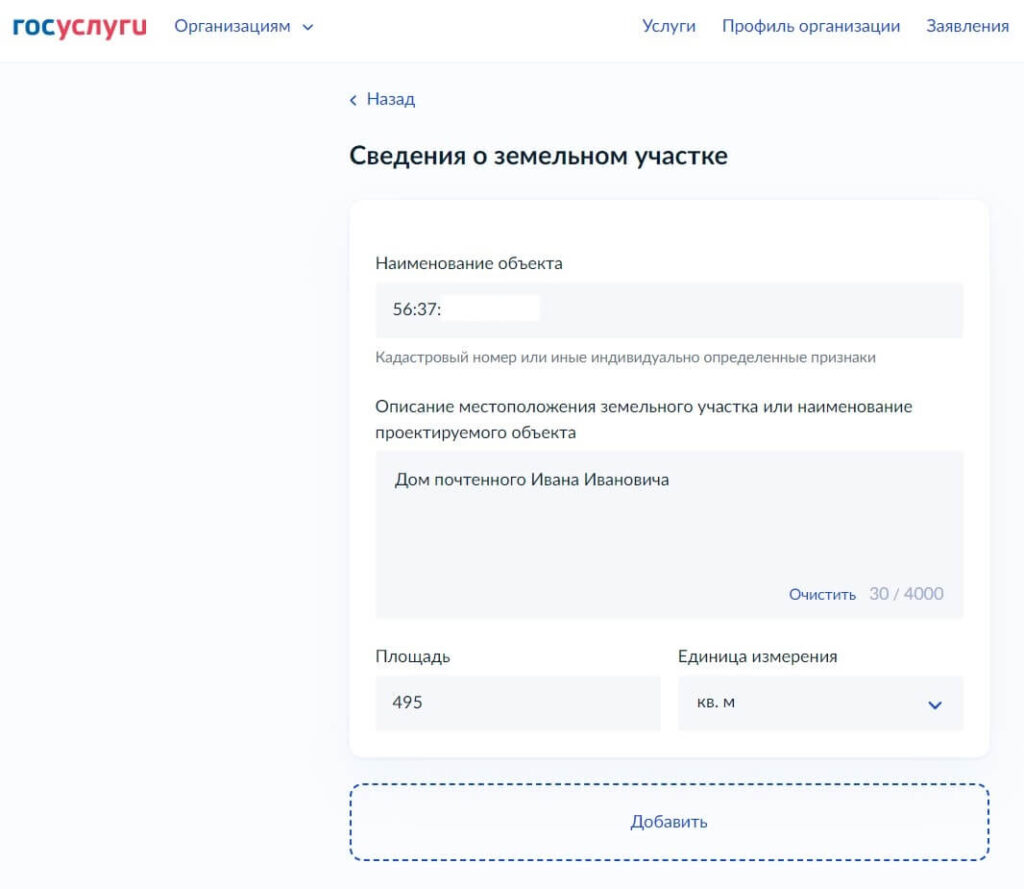Click the 30 / 4000 character counter
This screenshot has width=1024, height=889.
coord(906,594)
